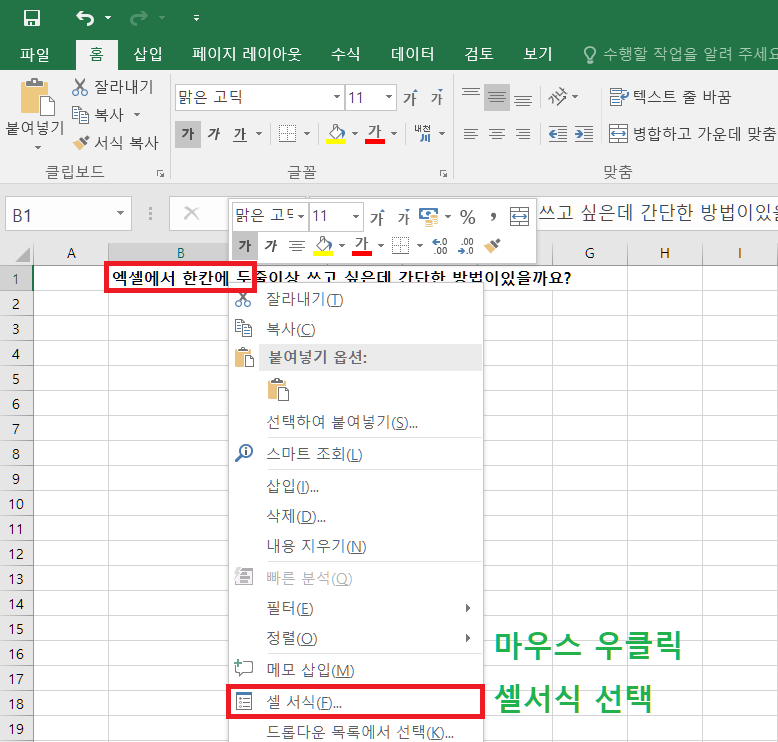Open the 글꼴 group dialog launcher
The width and height of the screenshot is (778, 742).
click(x=443, y=173)
